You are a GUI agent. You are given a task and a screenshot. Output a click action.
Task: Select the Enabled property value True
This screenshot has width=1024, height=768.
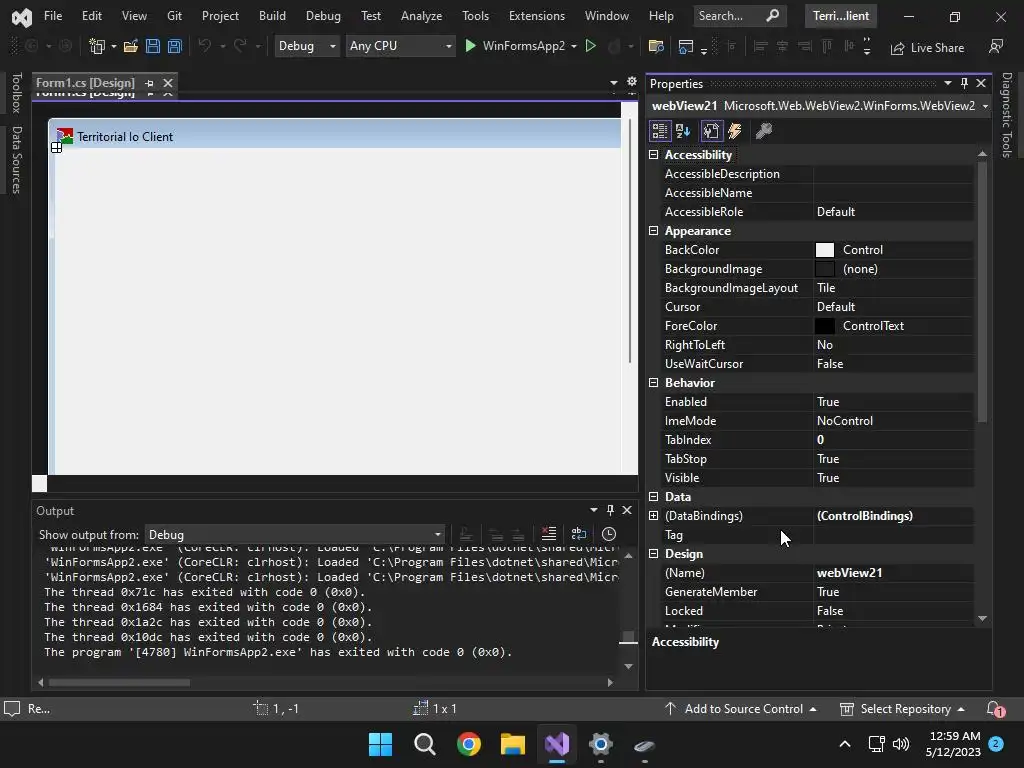[x=893, y=402]
